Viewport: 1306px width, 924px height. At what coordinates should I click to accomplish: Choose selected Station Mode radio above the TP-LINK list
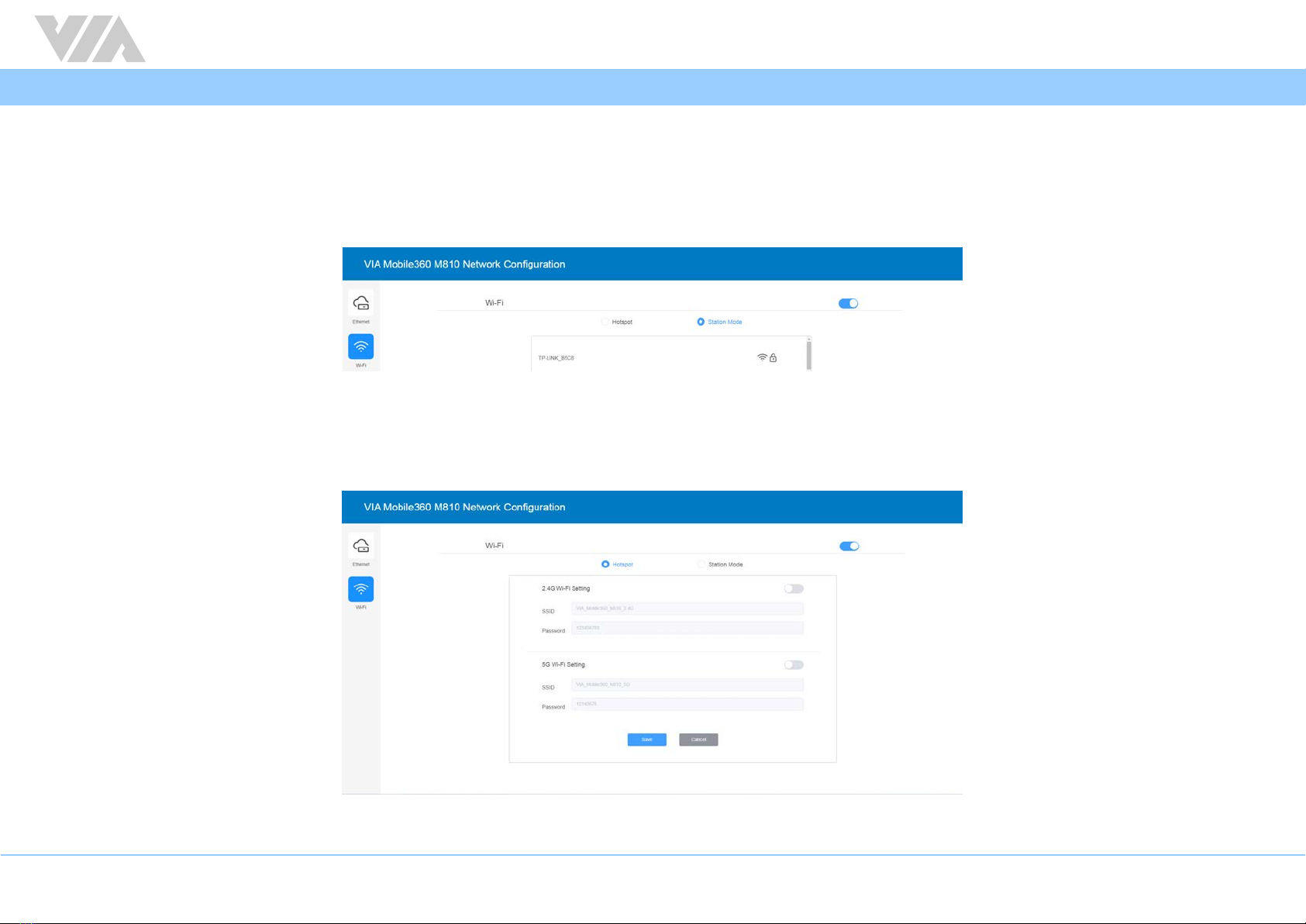click(701, 322)
